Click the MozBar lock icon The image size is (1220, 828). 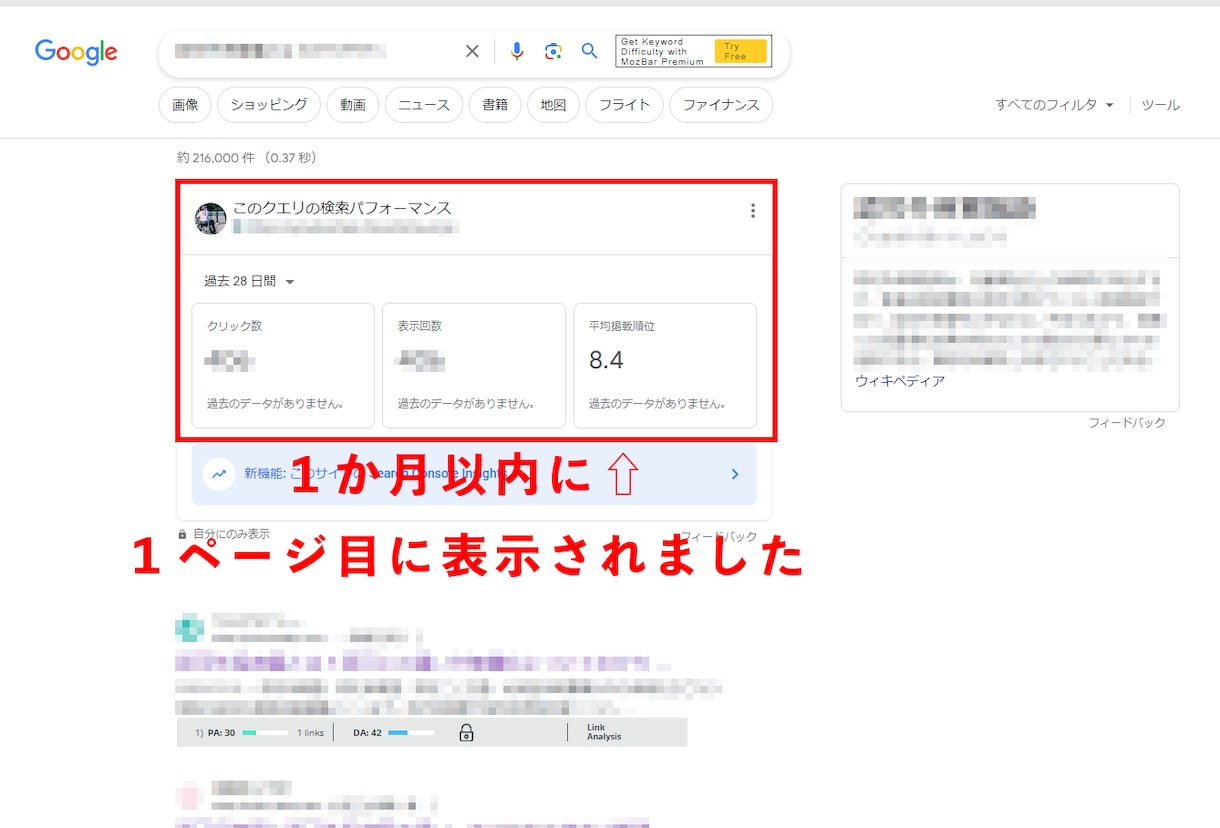click(x=466, y=733)
